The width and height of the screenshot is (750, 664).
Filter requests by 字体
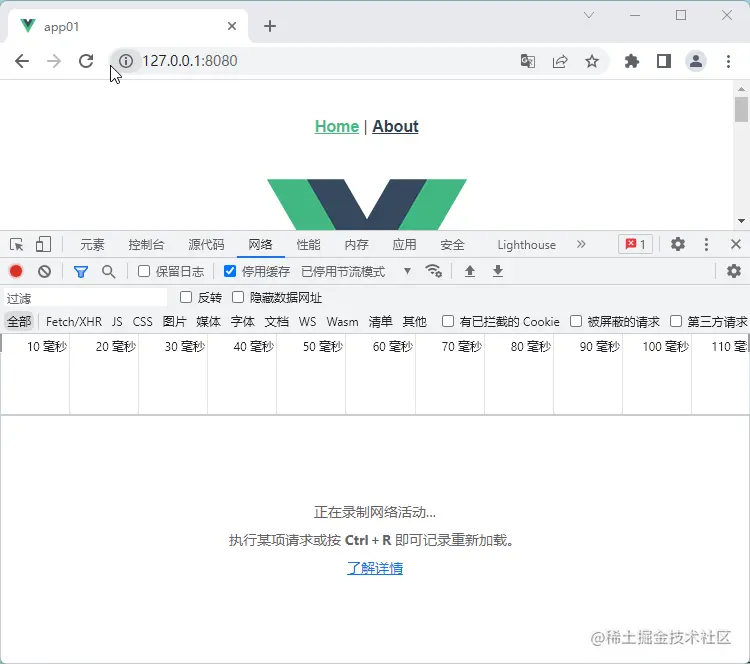(243, 321)
